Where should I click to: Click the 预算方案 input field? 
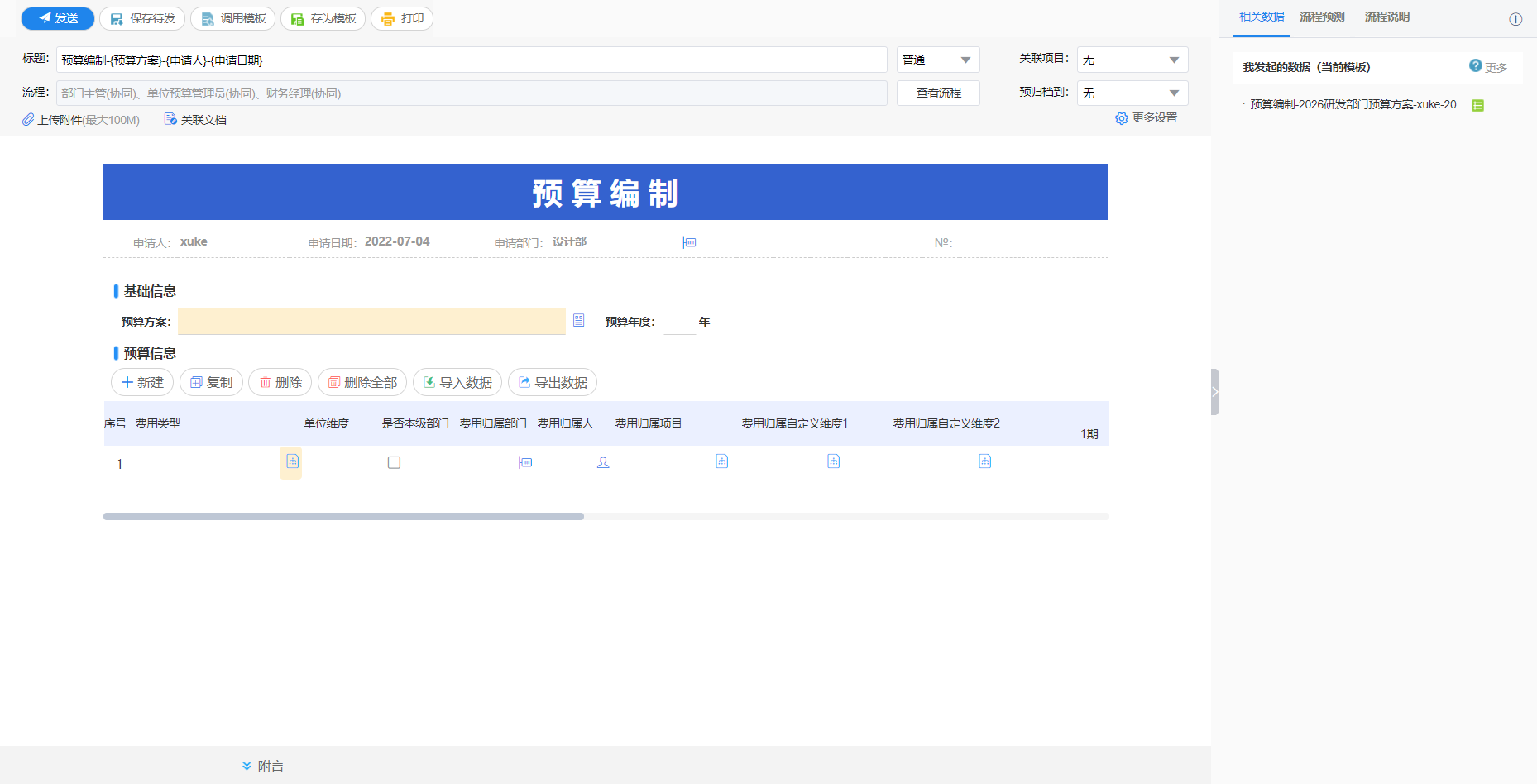(371, 321)
